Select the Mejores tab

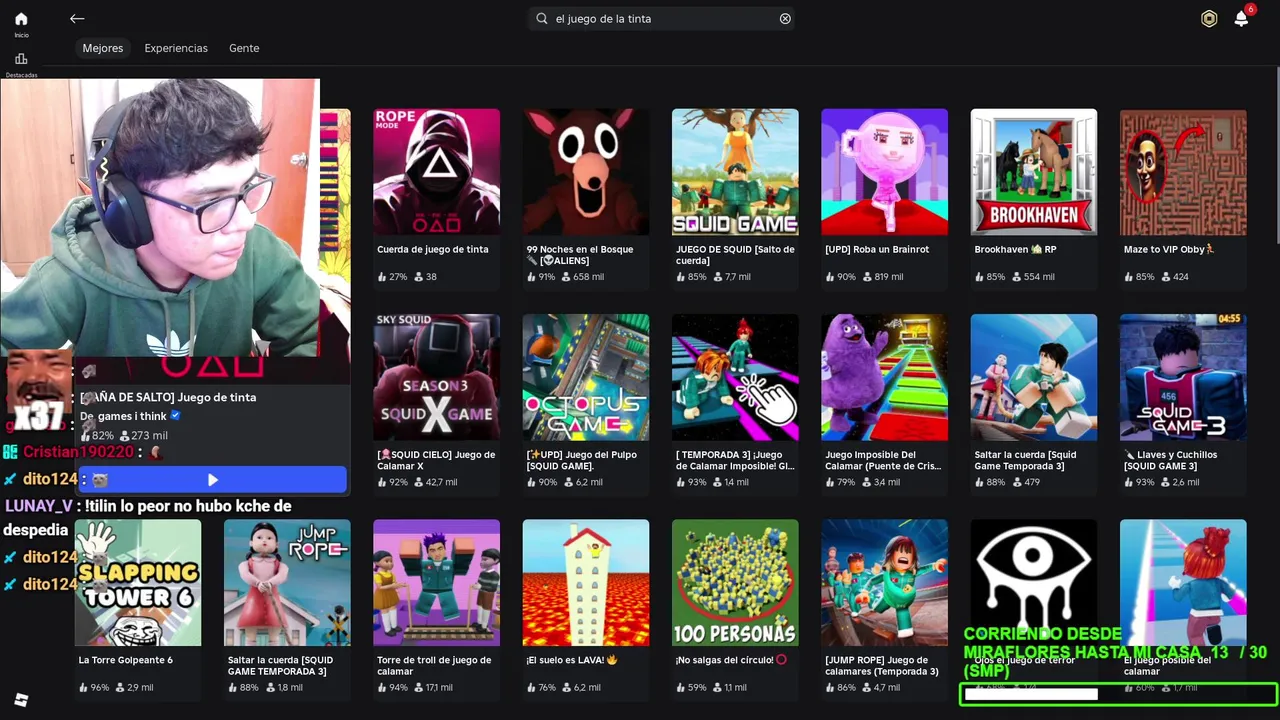coord(103,48)
